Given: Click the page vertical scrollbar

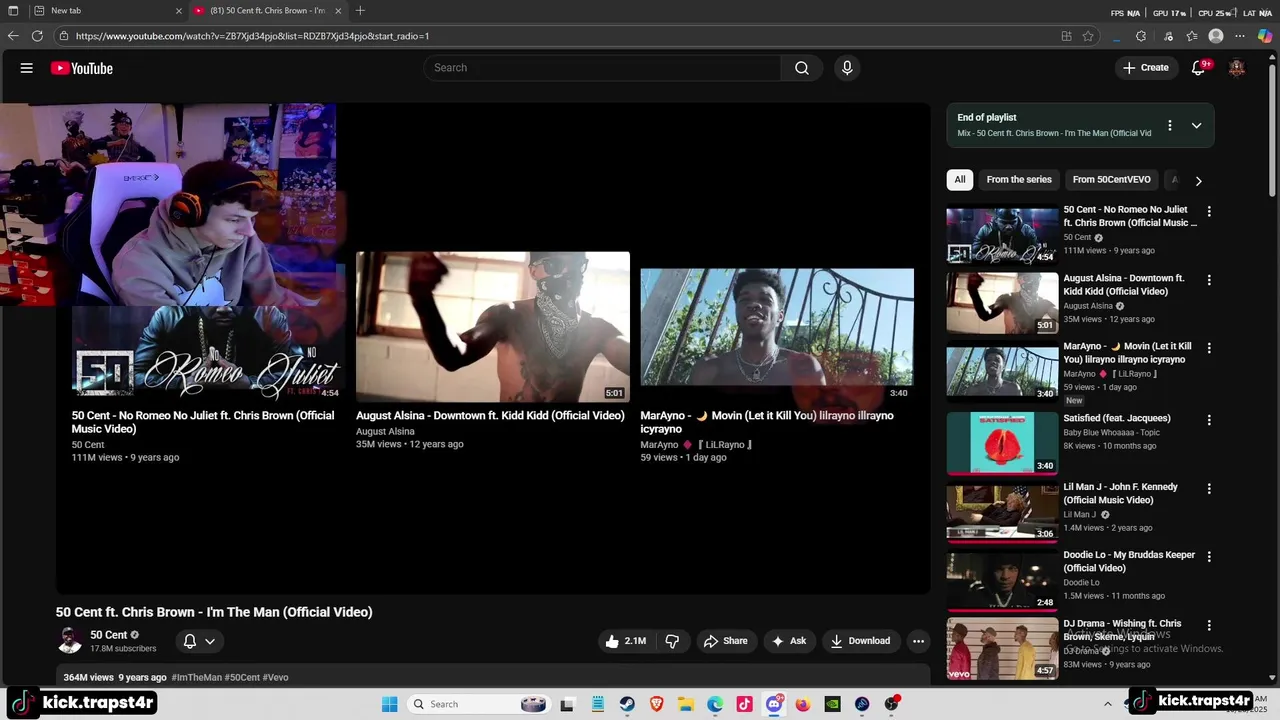Looking at the screenshot, I should click(x=1272, y=130).
